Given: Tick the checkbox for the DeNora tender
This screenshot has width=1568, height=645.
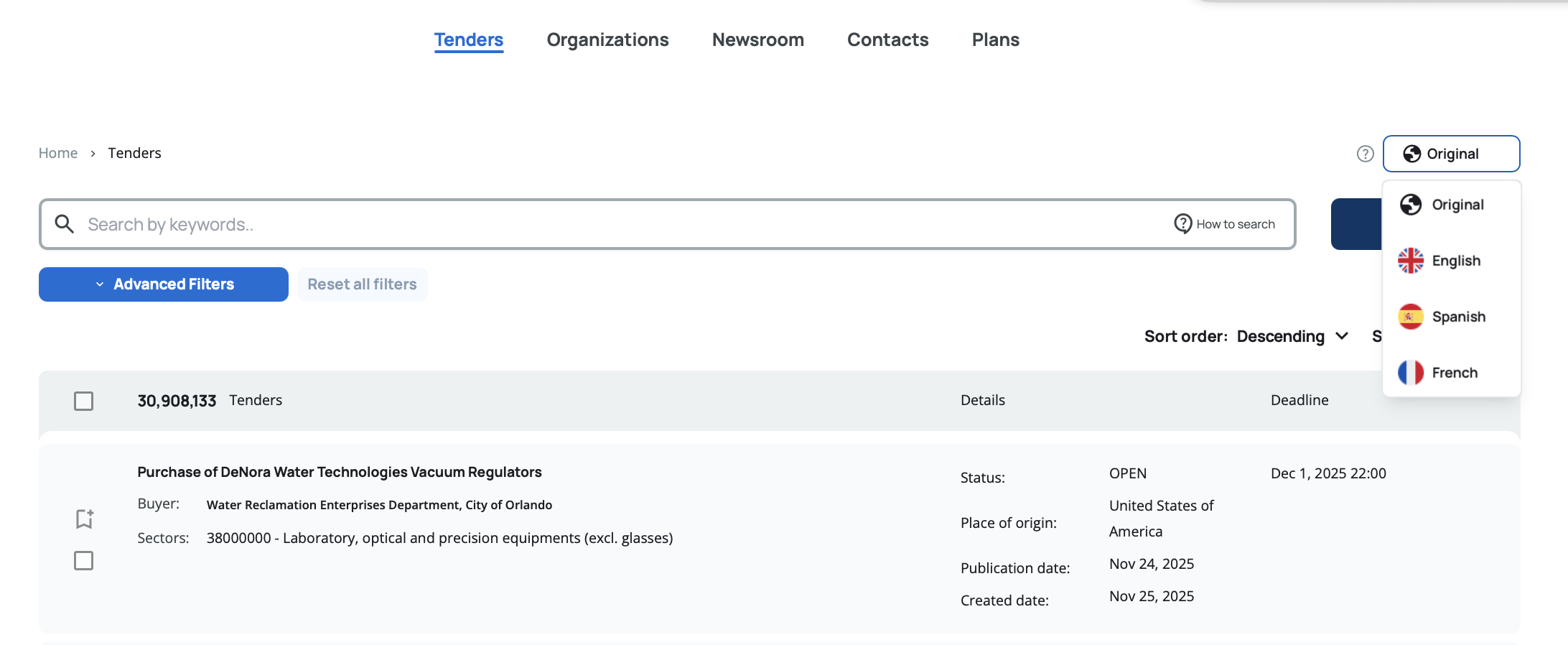Looking at the screenshot, I should [84, 560].
